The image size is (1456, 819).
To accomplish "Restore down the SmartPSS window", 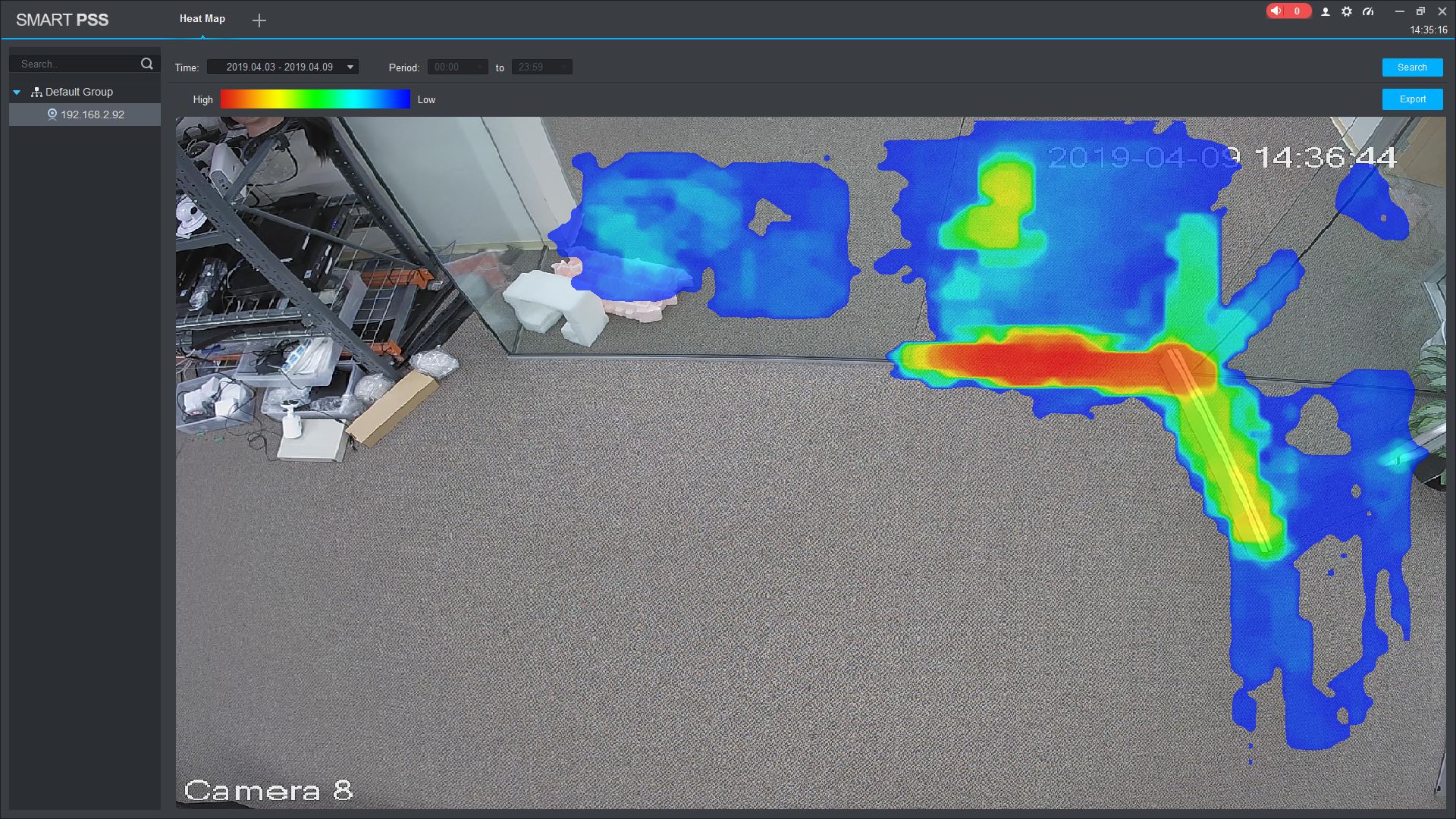I will point(1420,11).
